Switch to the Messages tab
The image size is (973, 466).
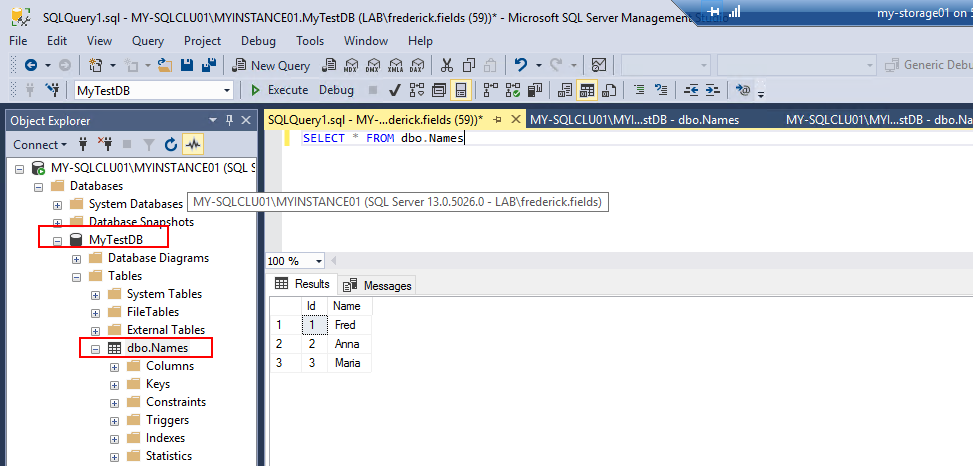(379, 285)
